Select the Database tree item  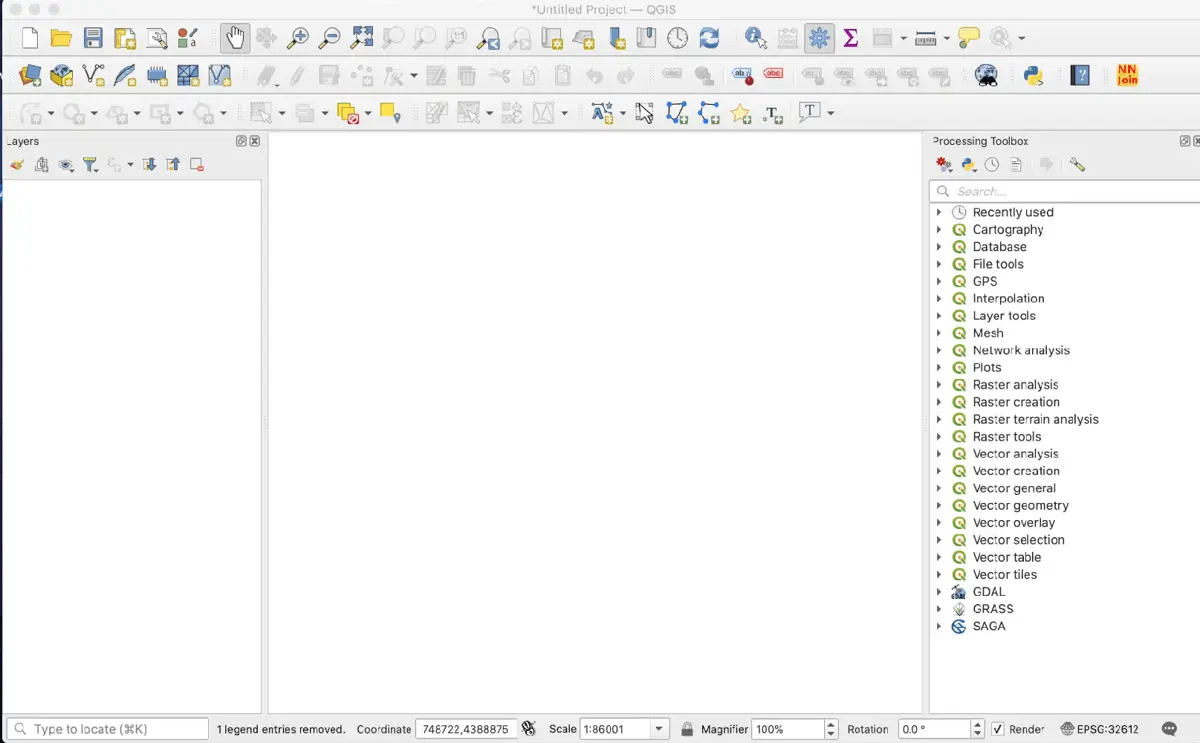(x=999, y=246)
